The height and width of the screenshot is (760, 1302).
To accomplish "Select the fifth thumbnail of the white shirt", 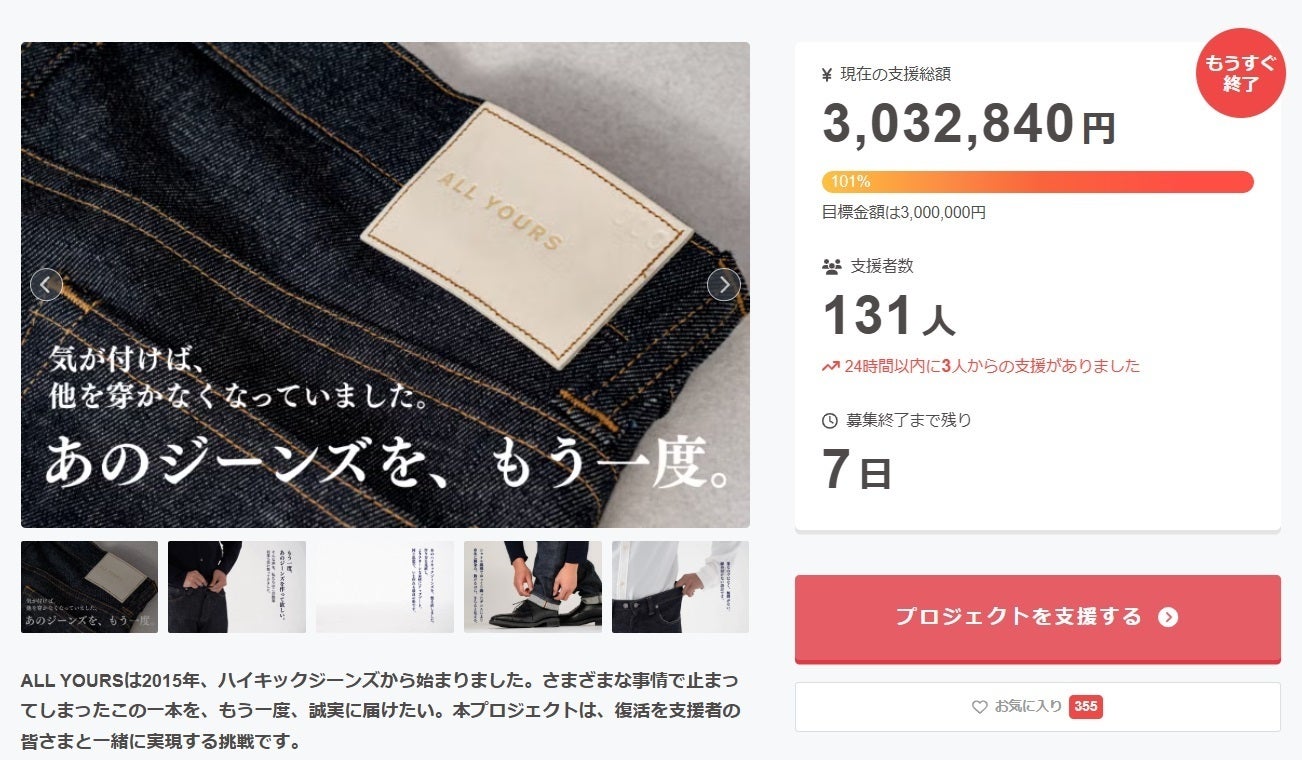I will click(681, 587).
